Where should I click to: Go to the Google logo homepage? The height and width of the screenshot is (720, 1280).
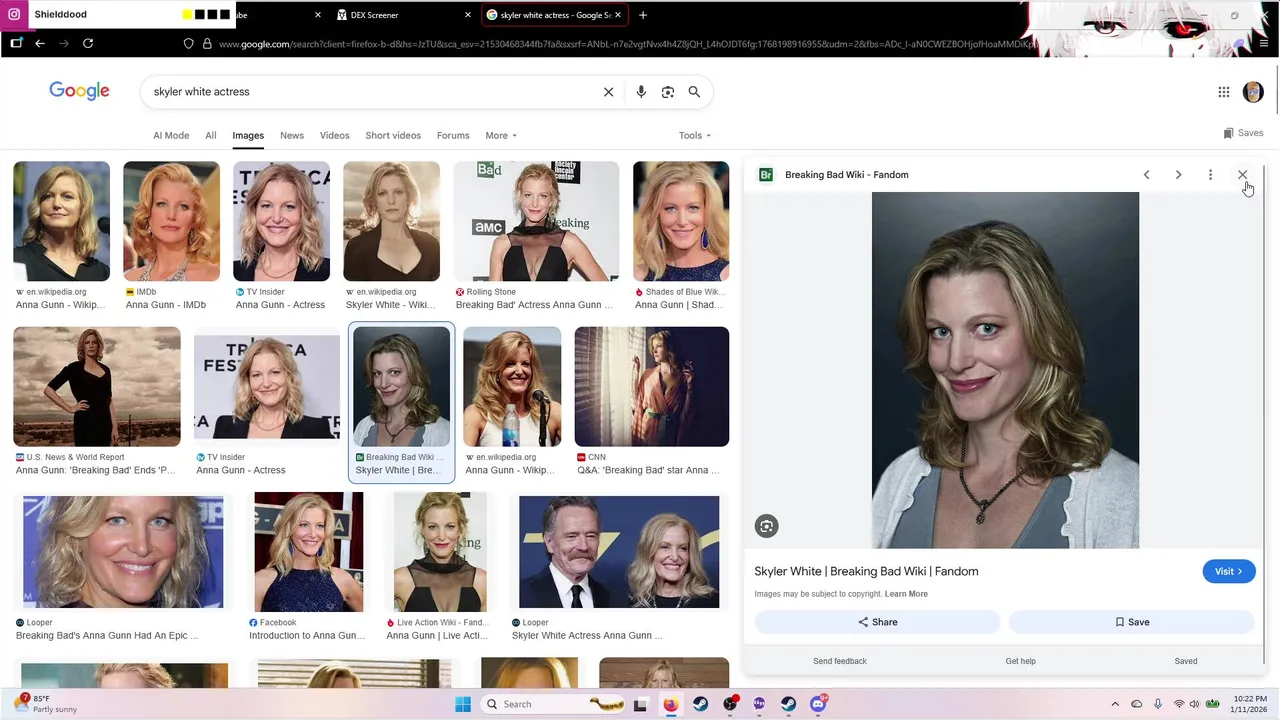pos(79,91)
